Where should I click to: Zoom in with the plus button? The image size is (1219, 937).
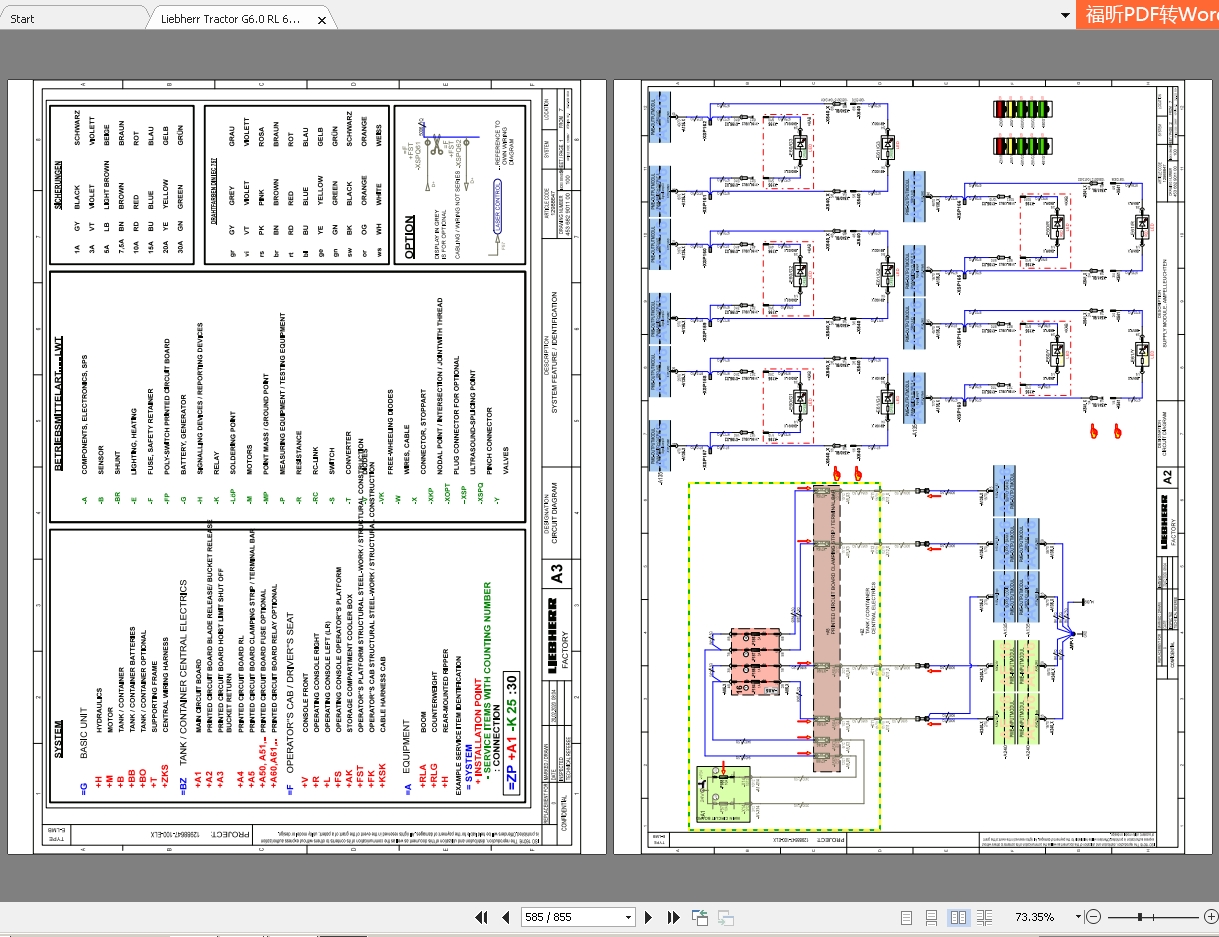pos(1210,917)
